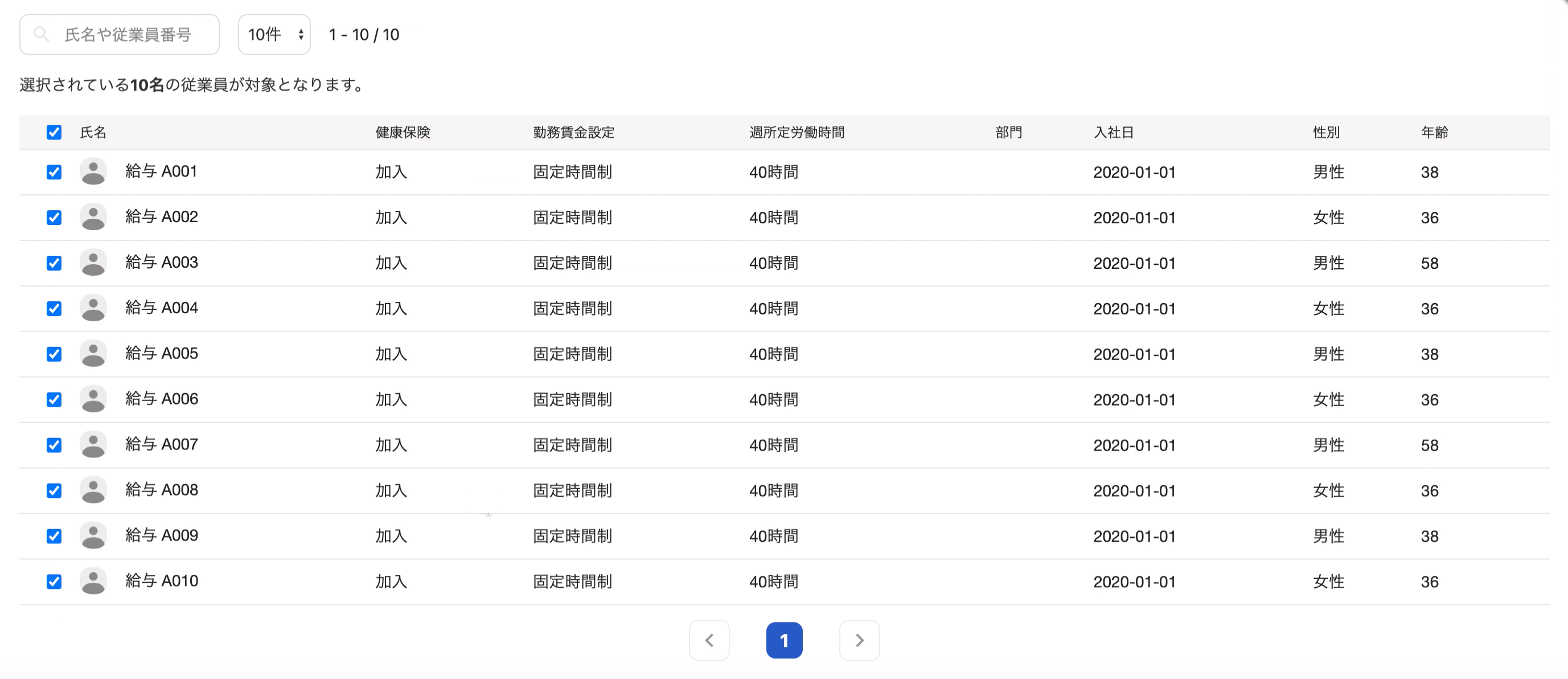Click the 性別 column header
Screen dimensions: 1568x679
pos(1327,132)
